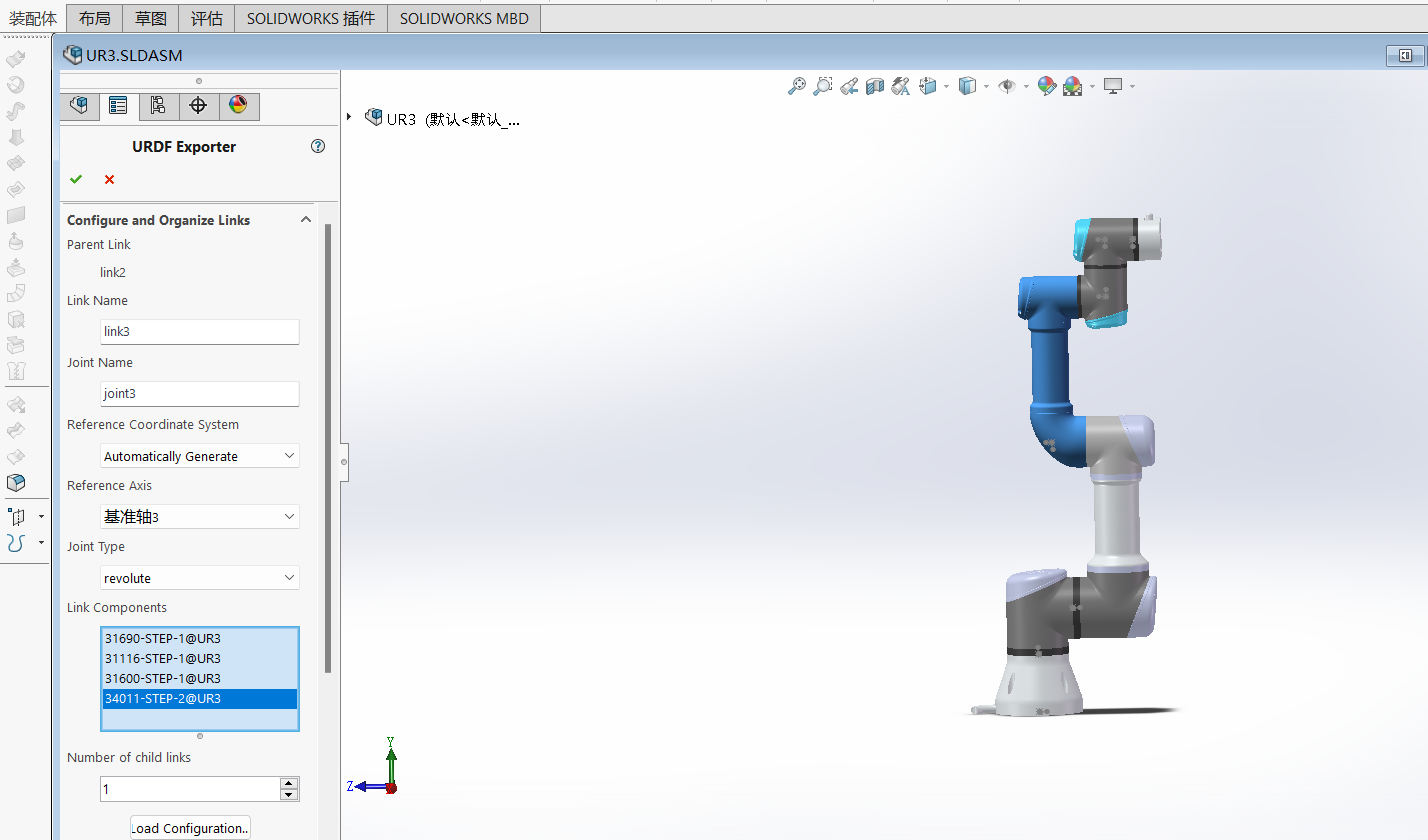Viewport: 1428px width, 840px height.
Task: Increment the Number of child links stepper
Action: [x=288, y=783]
